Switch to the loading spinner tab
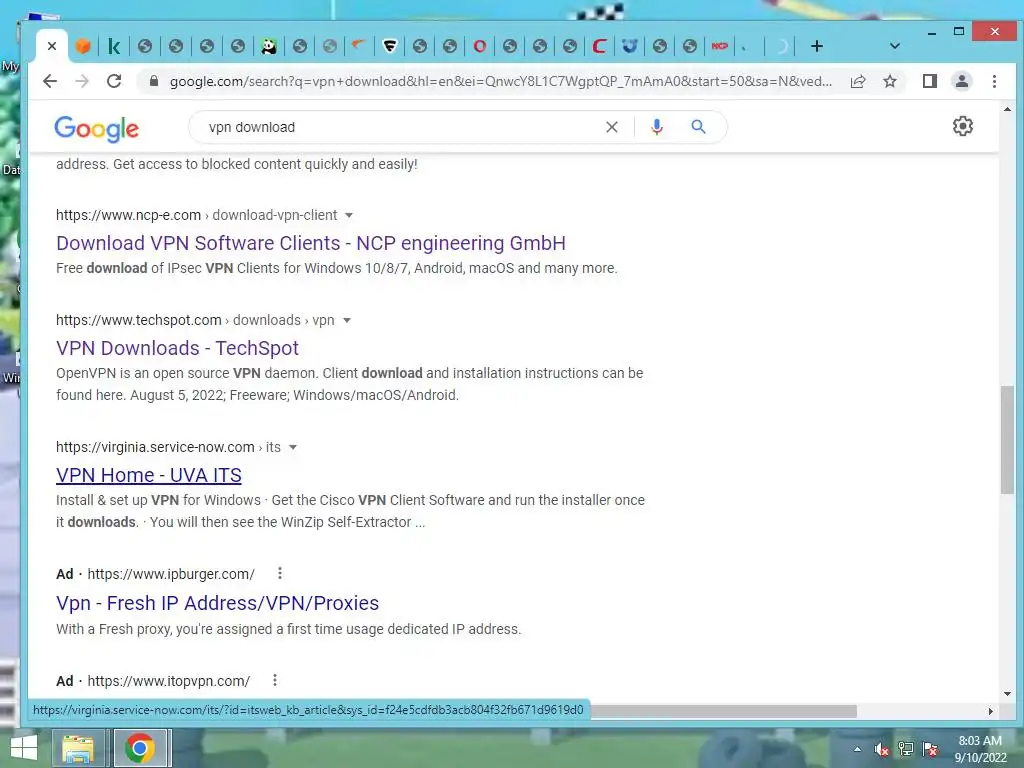The height and width of the screenshot is (768, 1024). [x=781, y=46]
